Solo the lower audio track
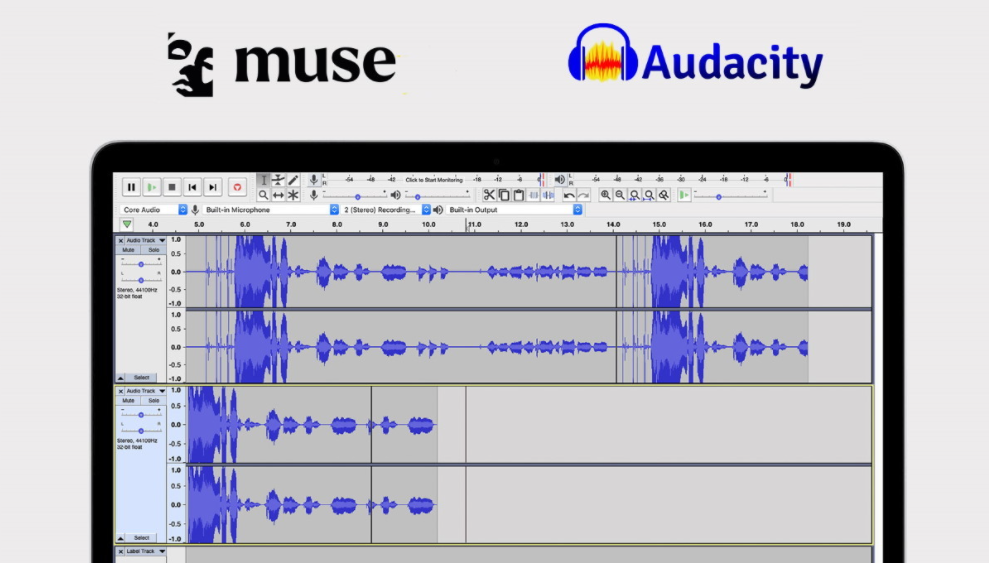Viewport: 989px width, 563px height. [x=153, y=400]
